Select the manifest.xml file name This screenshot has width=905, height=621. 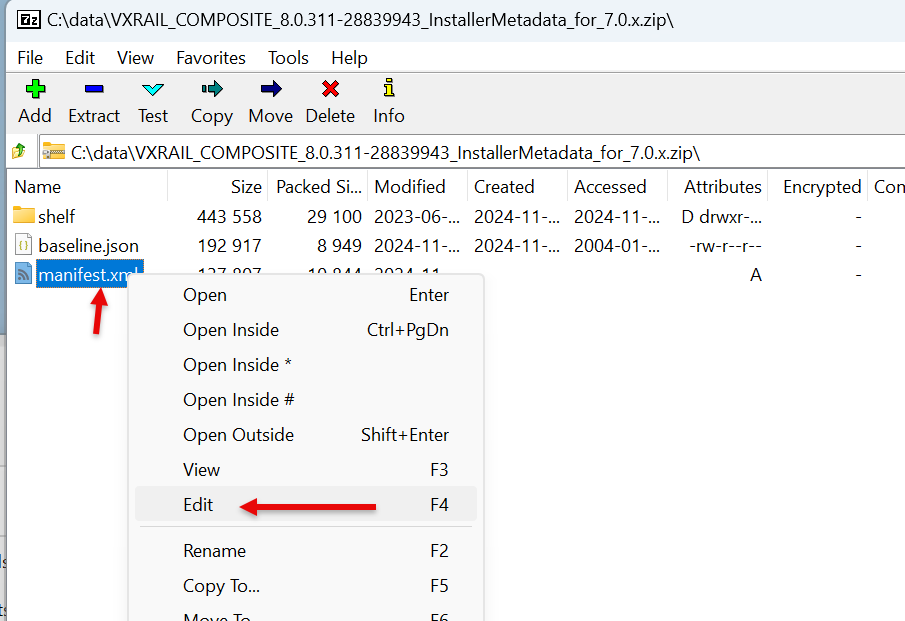click(89, 274)
